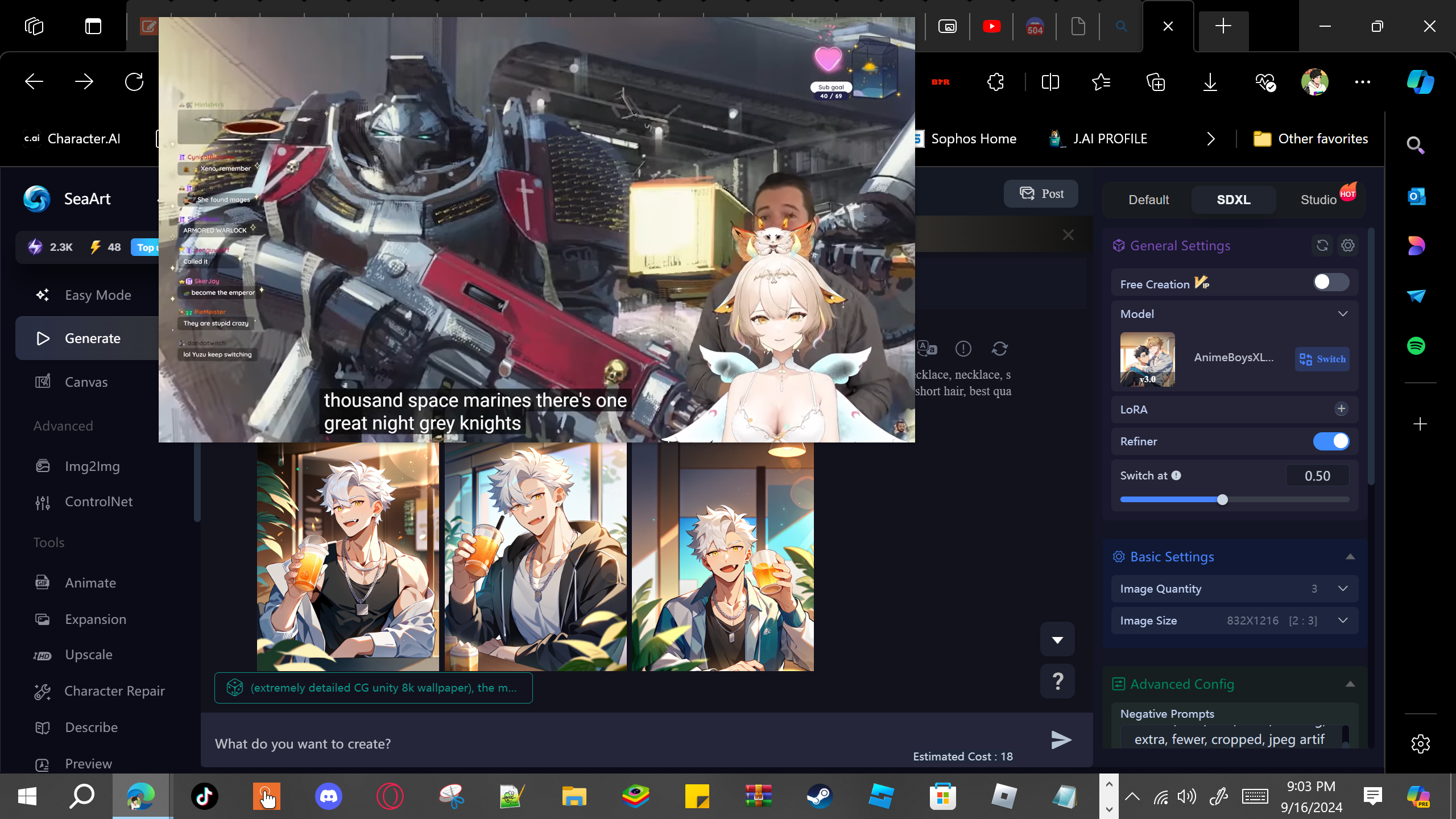Switch to the Studio tab
Image resolution: width=1456 pixels, height=819 pixels.
pos(1318,200)
